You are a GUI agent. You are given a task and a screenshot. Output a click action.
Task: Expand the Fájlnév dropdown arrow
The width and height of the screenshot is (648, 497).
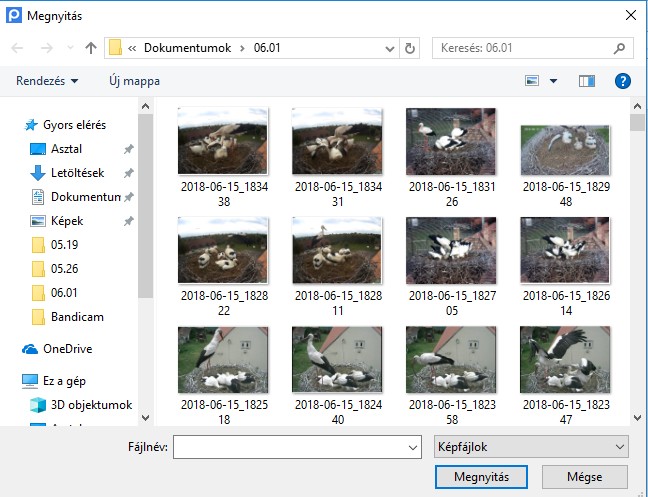point(412,447)
